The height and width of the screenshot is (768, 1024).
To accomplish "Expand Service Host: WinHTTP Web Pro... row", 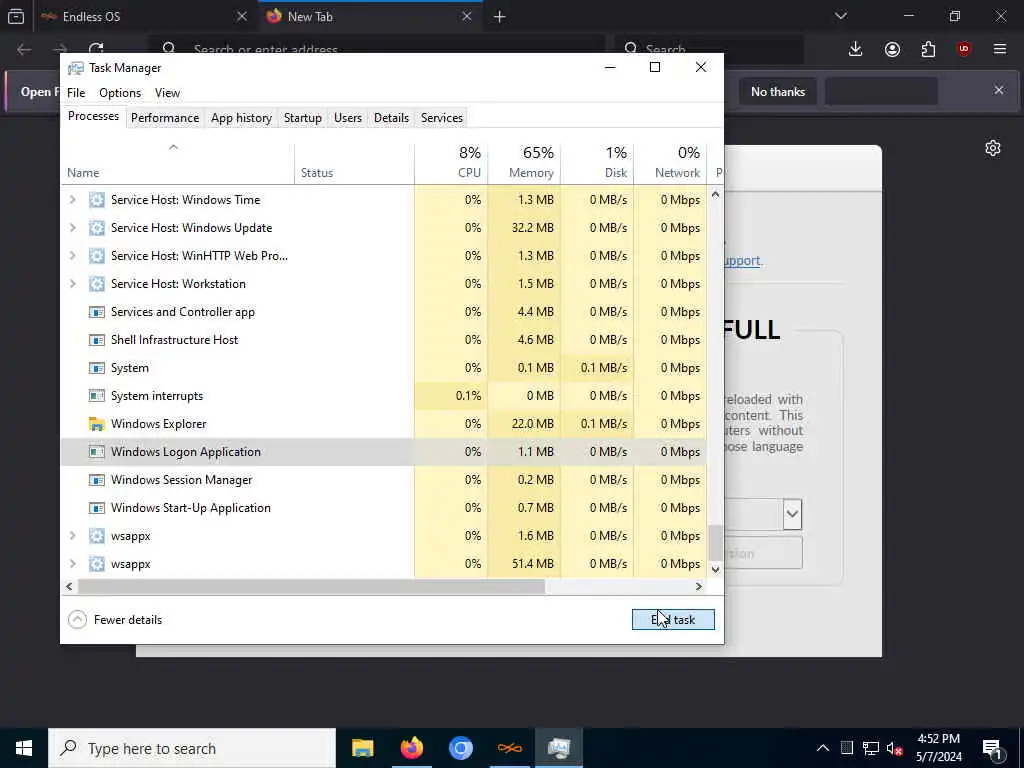I will tap(72, 256).
